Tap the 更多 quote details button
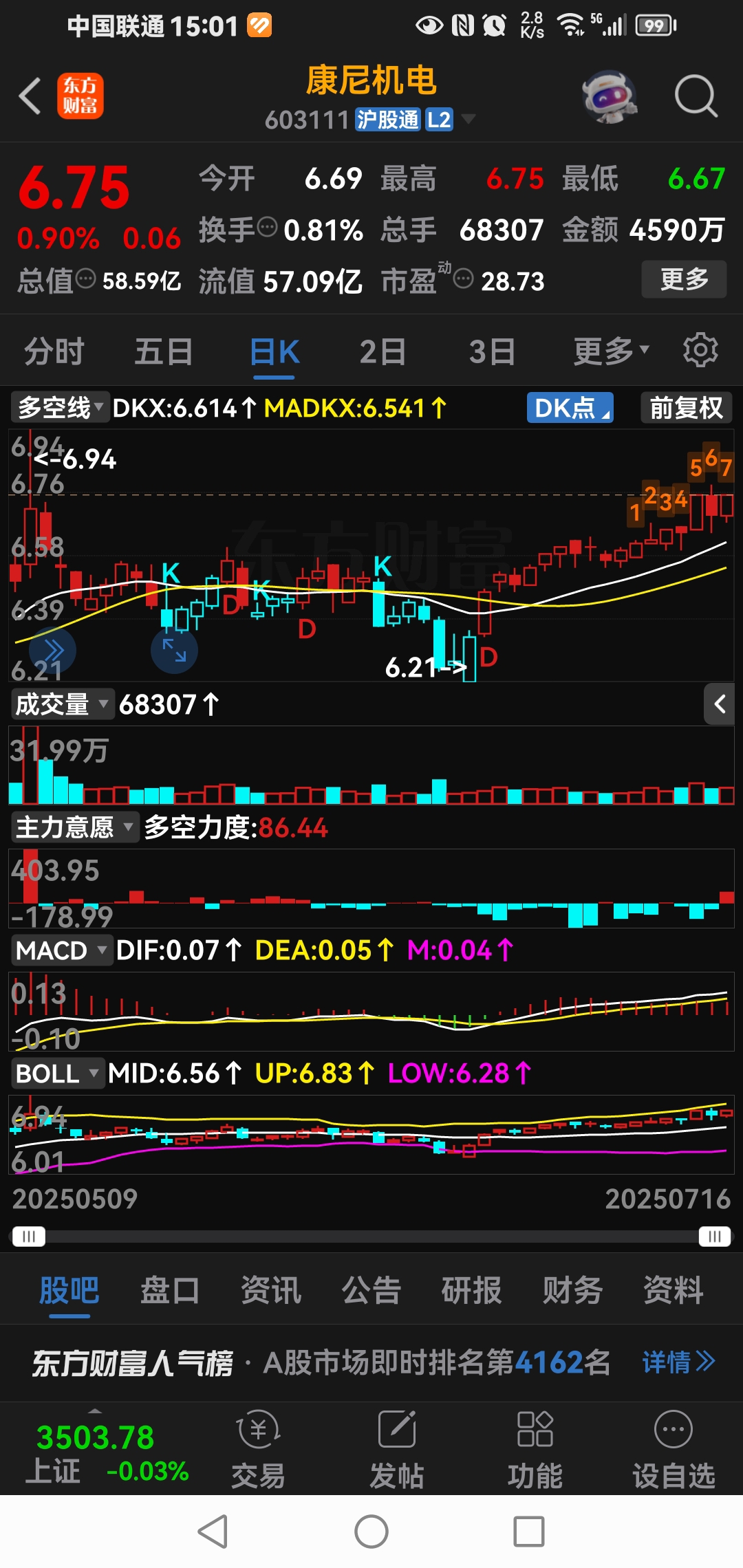This screenshot has height=1568, width=743. 684,279
